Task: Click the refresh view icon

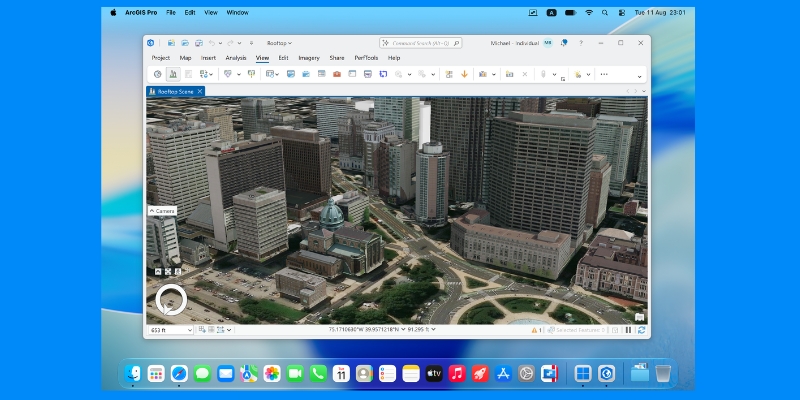Action: [x=641, y=330]
